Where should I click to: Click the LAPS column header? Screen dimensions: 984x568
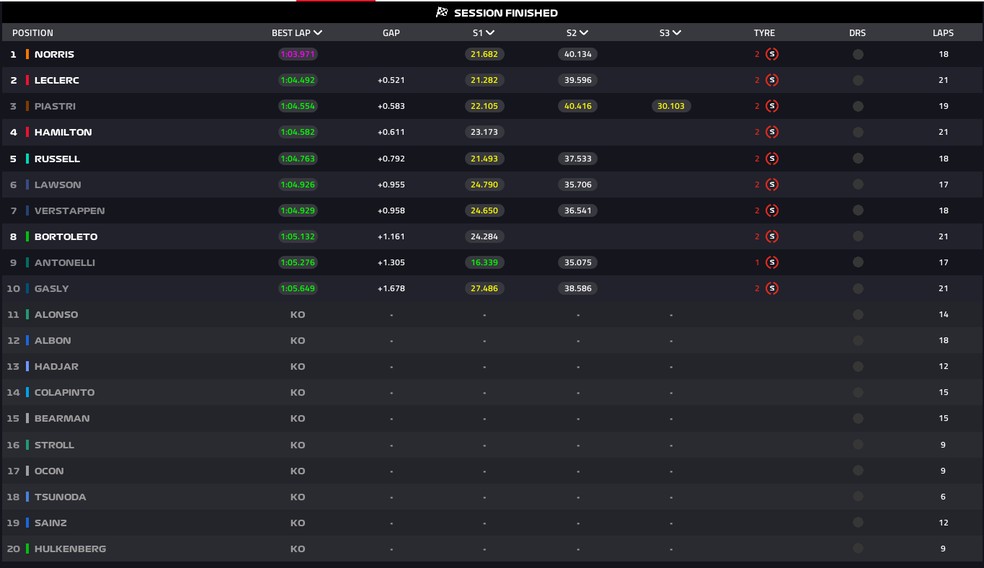click(x=943, y=33)
